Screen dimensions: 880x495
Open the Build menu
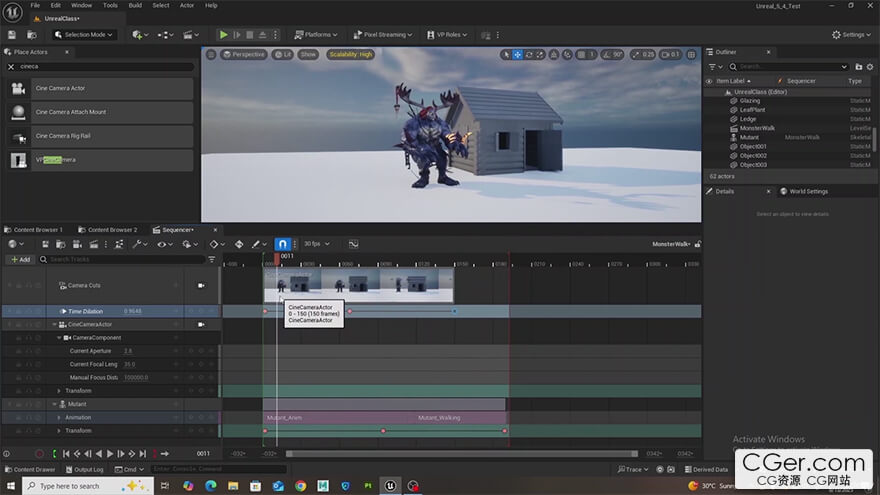pyautogui.click(x=135, y=5)
